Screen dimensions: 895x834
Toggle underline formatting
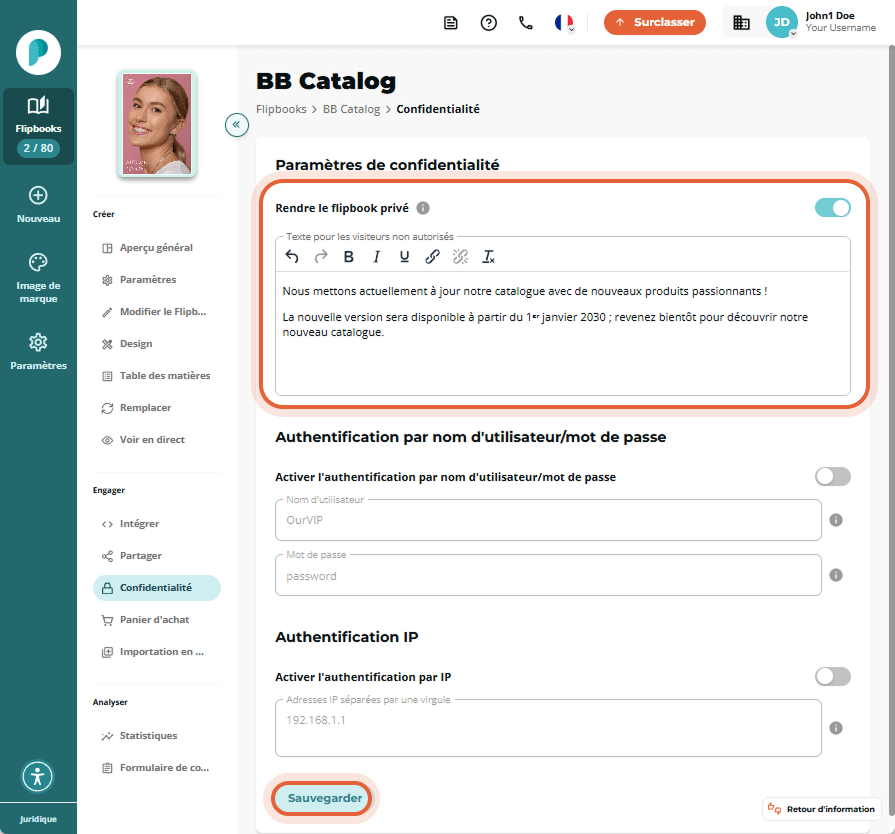[x=404, y=257]
